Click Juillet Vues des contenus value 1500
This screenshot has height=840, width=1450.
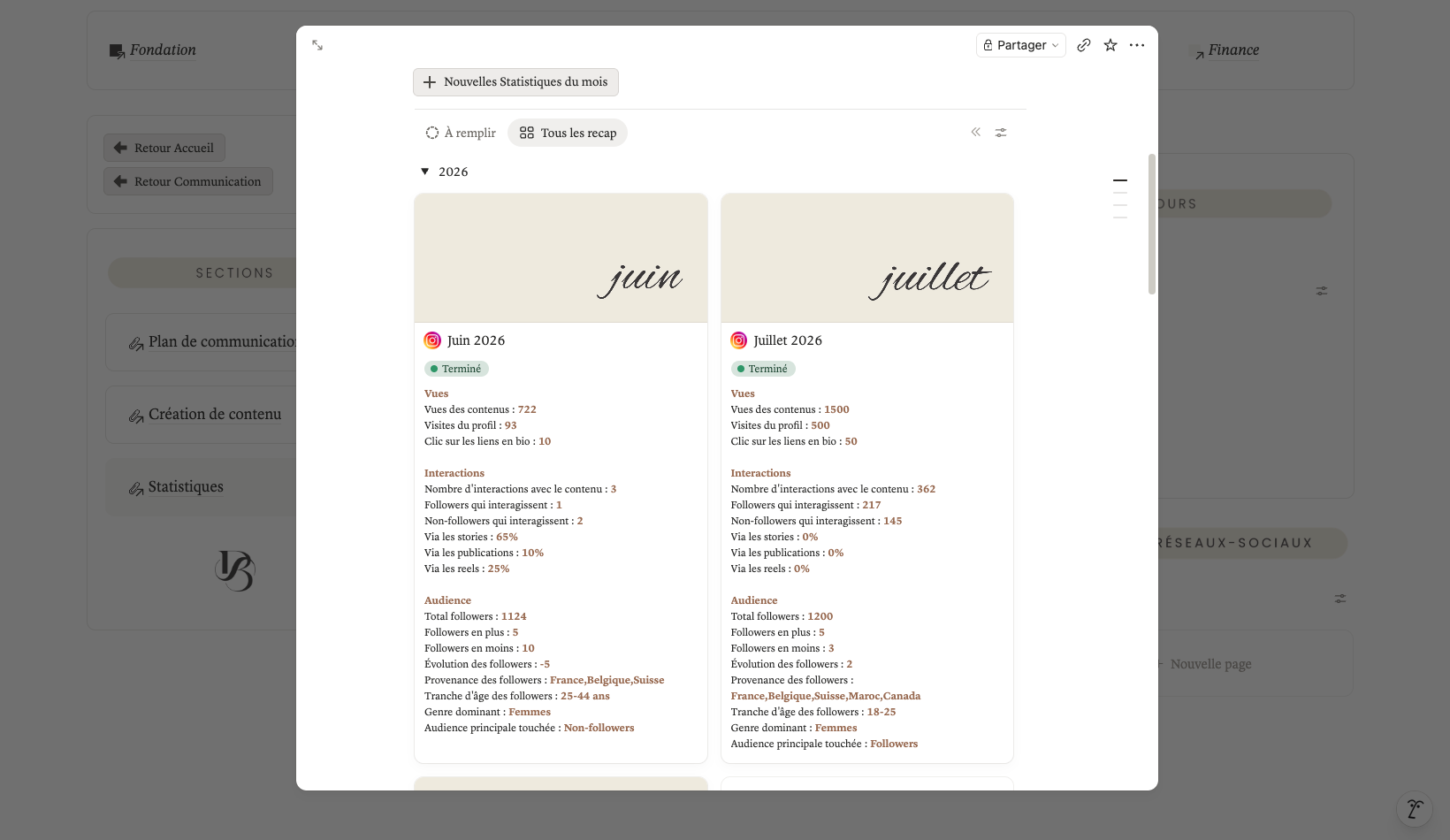coord(836,409)
